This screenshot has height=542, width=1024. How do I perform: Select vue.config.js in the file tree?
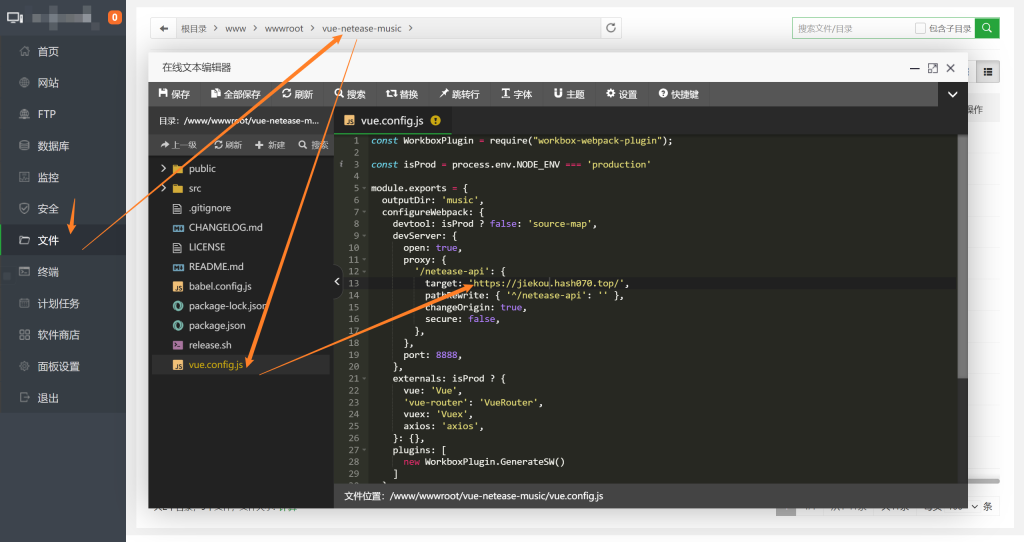click(216, 364)
